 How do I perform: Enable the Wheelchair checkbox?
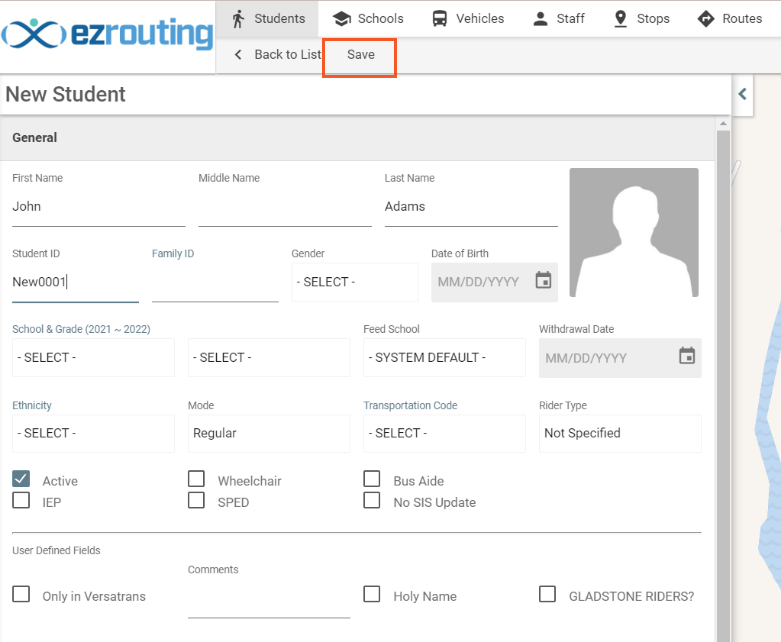click(x=196, y=479)
